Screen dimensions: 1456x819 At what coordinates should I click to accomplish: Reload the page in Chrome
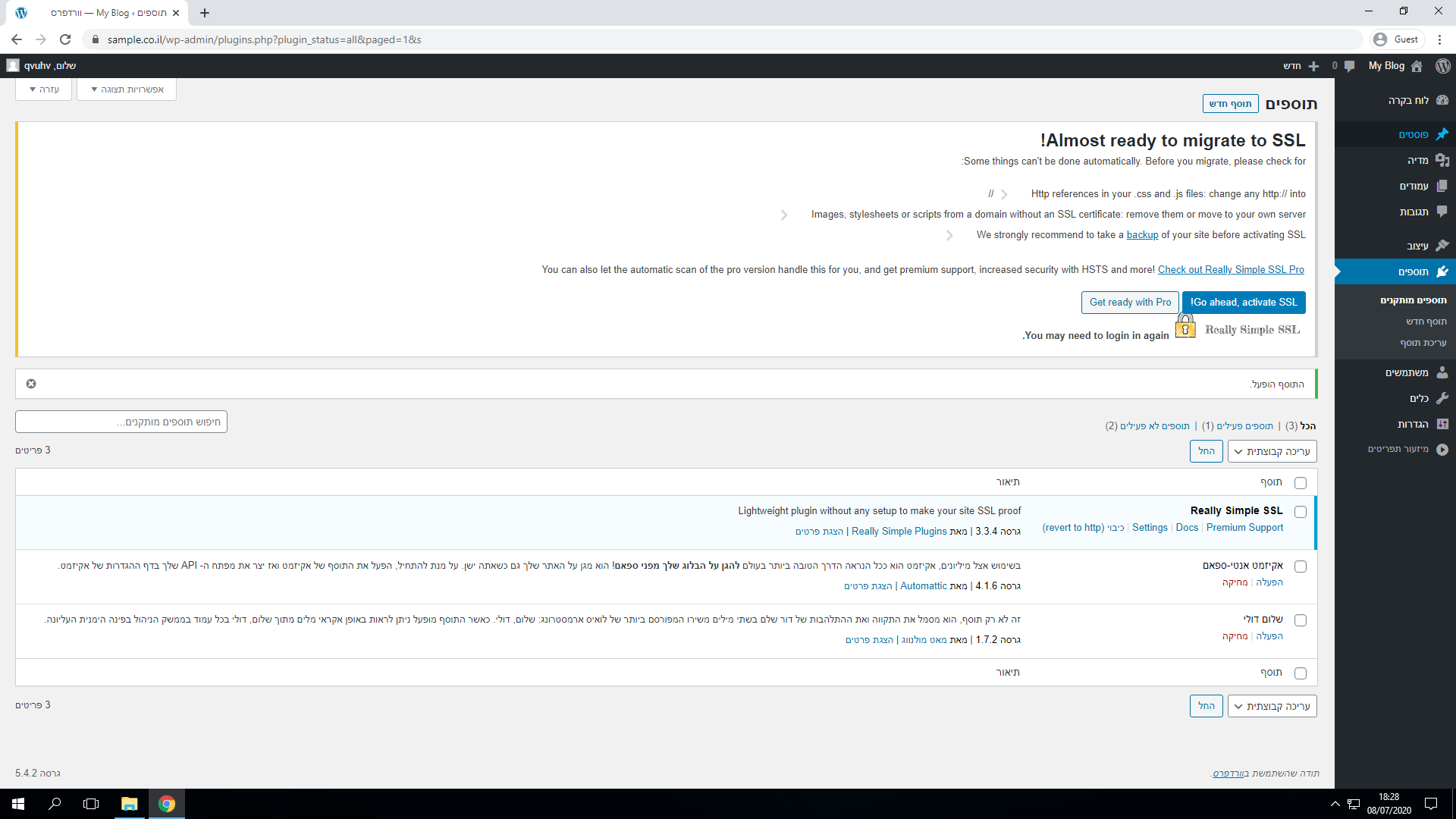tap(65, 39)
